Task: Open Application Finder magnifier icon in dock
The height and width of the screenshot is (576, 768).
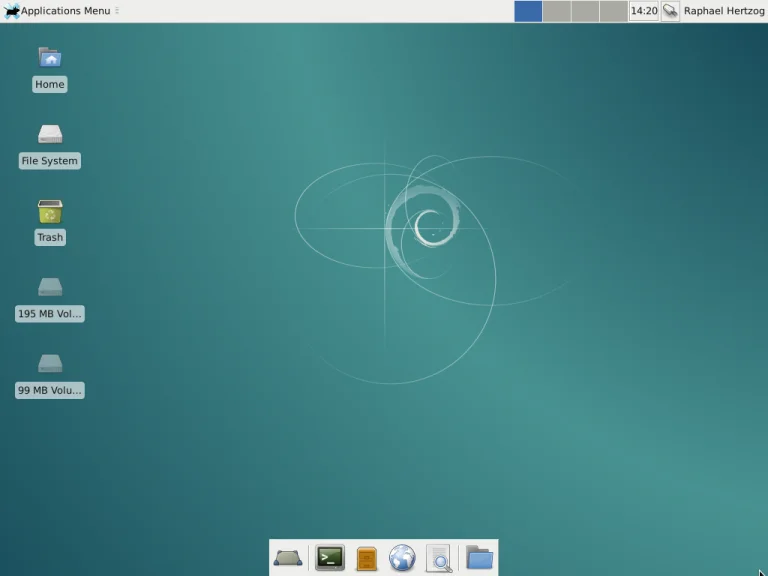Action: point(438,558)
